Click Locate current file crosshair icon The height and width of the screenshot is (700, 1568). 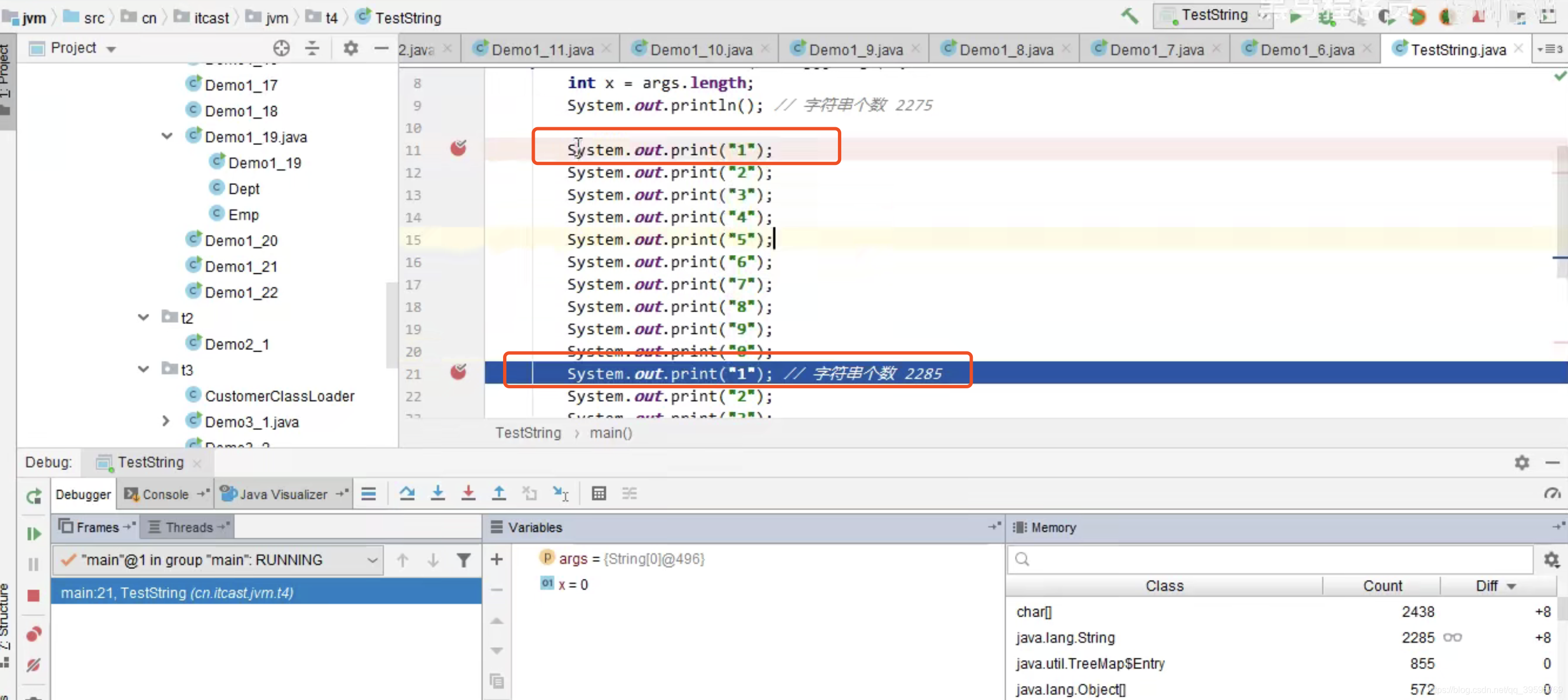(x=280, y=48)
